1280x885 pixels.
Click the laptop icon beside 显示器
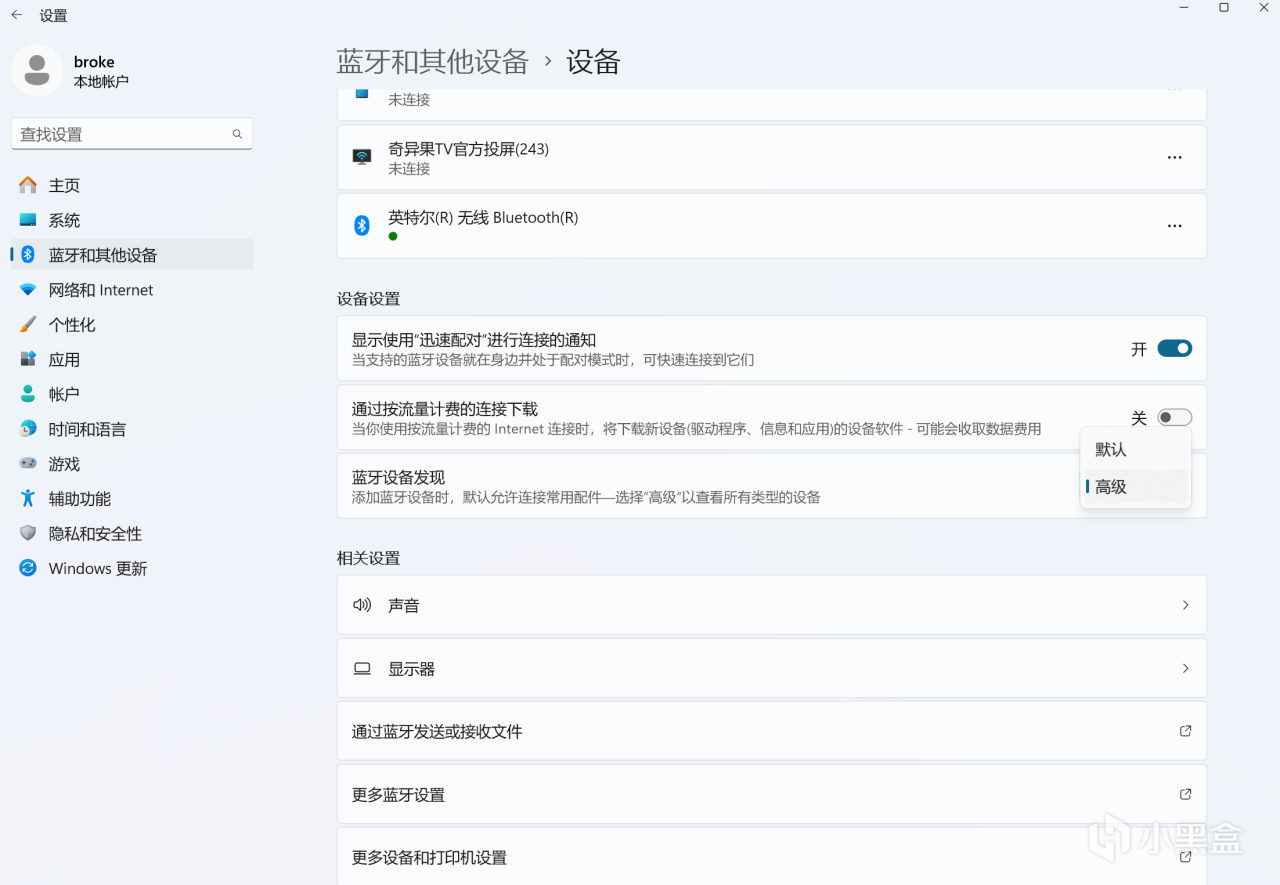tap(362, 668)
